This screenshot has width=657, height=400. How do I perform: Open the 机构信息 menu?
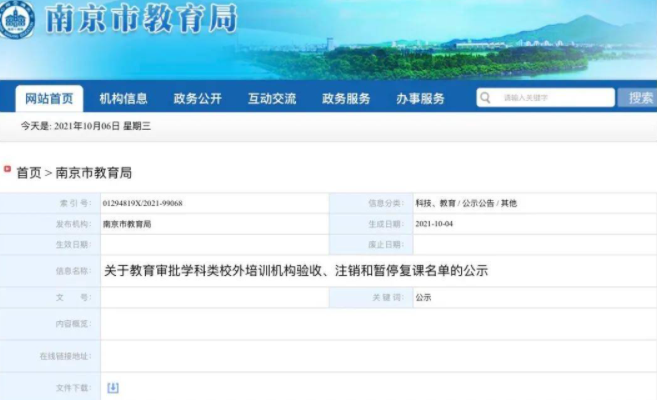(x=123, y=98)
